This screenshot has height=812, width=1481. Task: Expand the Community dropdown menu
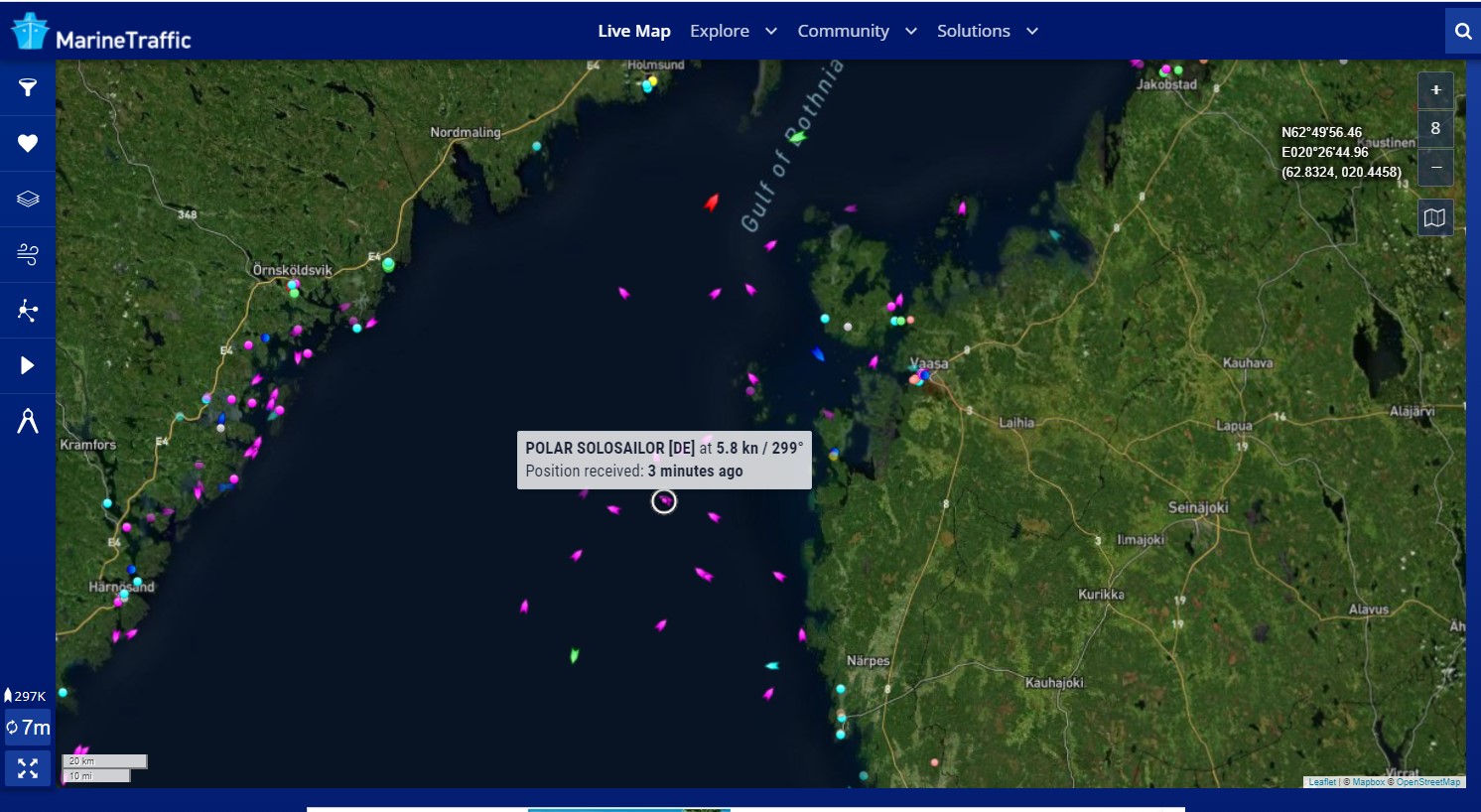coord(857,31)
